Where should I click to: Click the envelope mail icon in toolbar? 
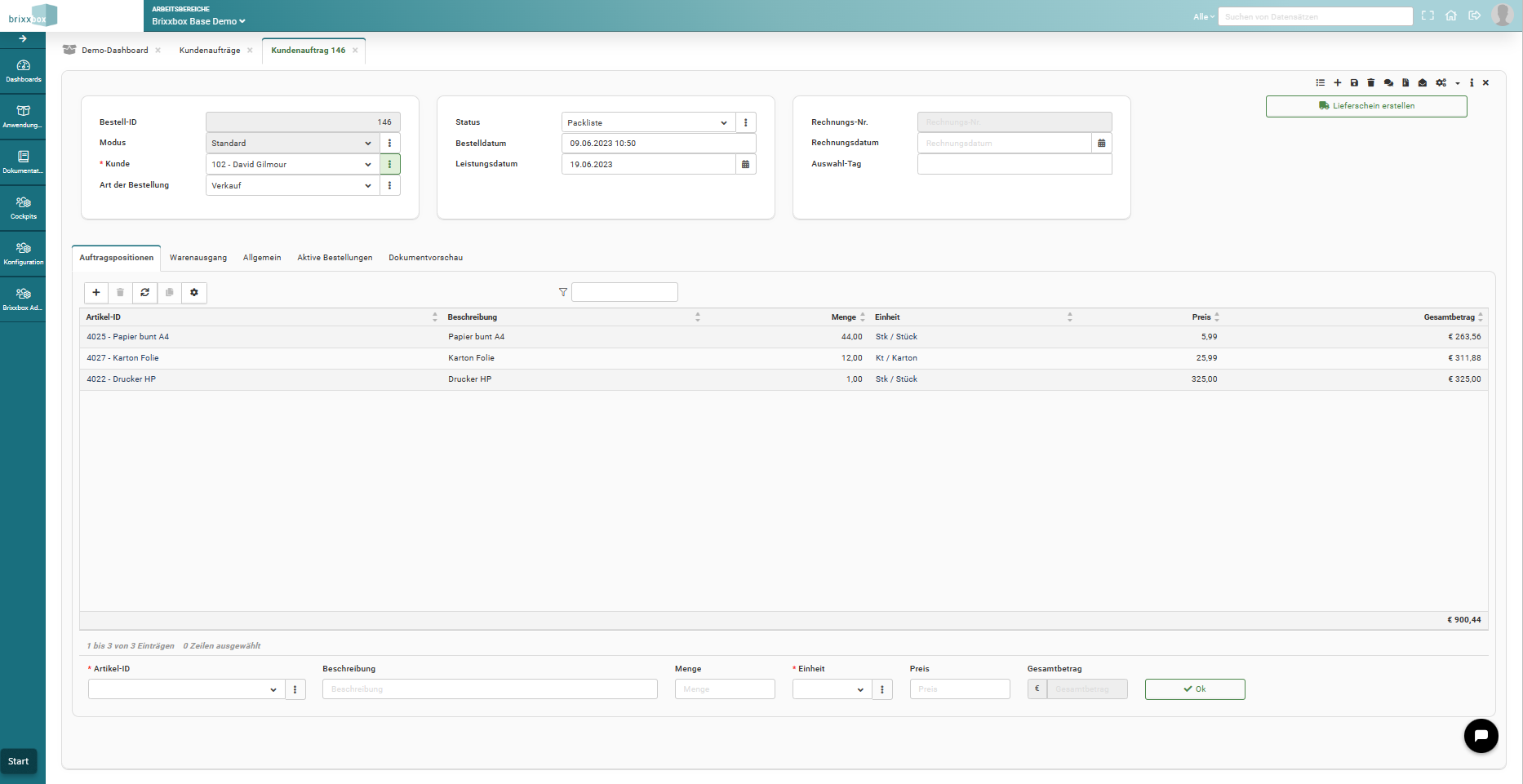point(1423,83)
